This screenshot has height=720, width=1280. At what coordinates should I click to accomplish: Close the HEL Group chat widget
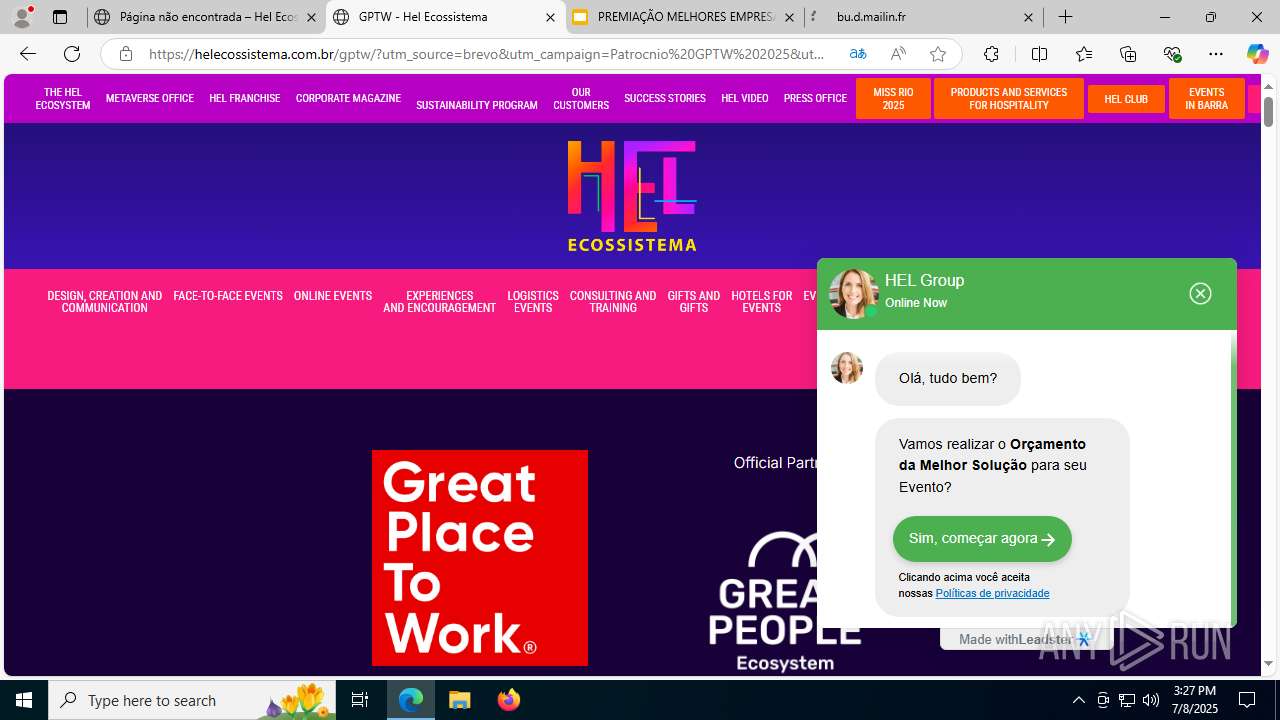tap(1200, 293)
